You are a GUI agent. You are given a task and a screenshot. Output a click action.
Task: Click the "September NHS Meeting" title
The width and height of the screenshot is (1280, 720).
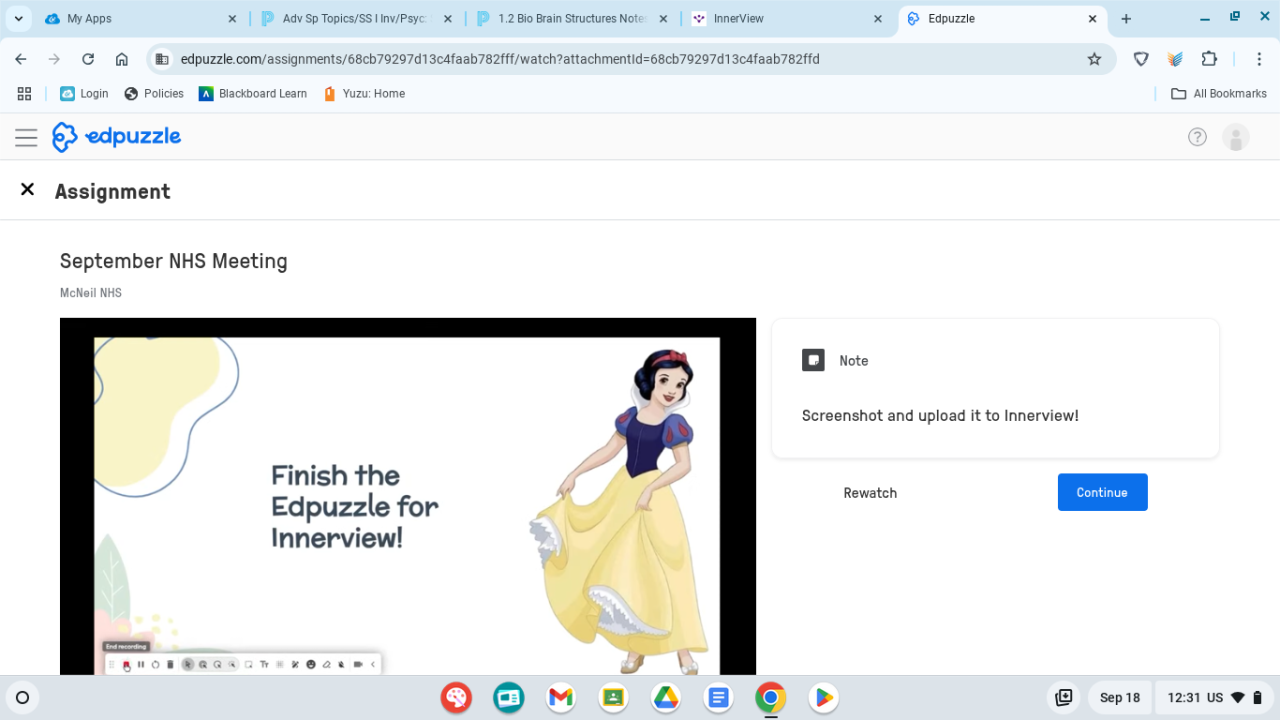pyautogui.click(x=174, y=261)
